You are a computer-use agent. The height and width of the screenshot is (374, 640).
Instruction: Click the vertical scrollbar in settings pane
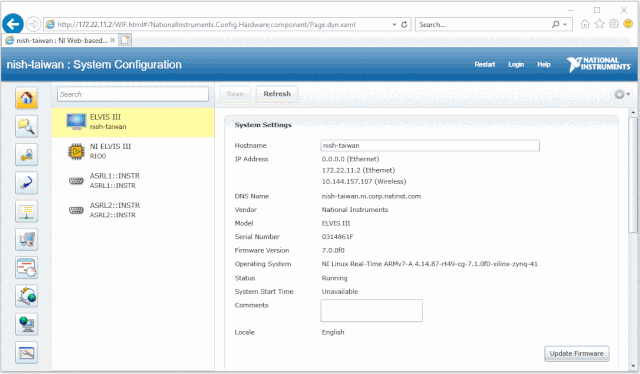click(633, 175)
